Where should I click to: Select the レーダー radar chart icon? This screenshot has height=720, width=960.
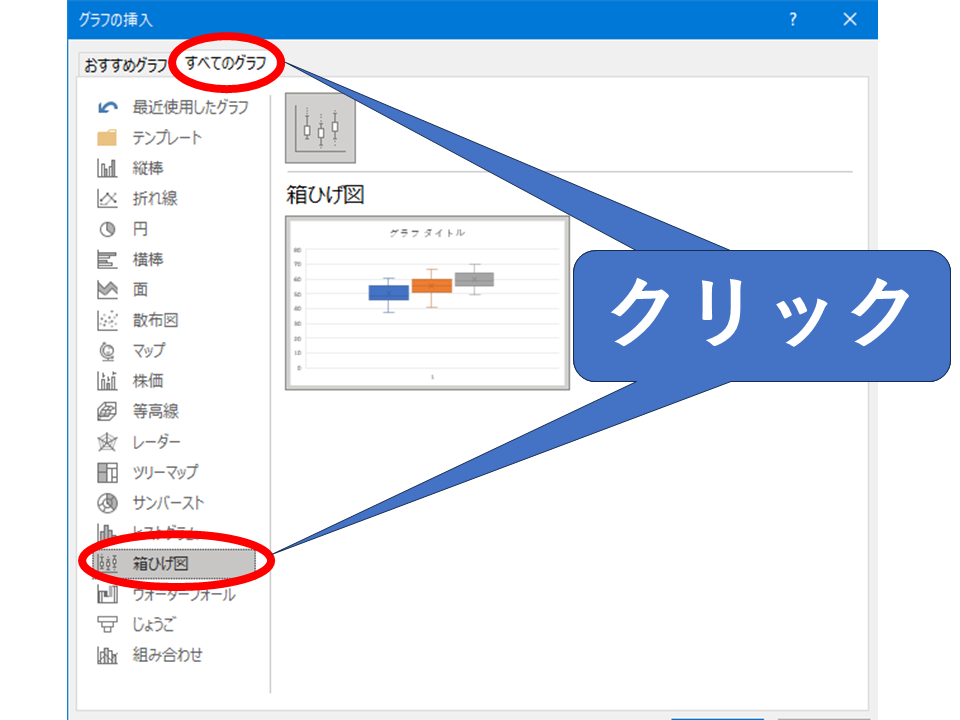point(107,442)
